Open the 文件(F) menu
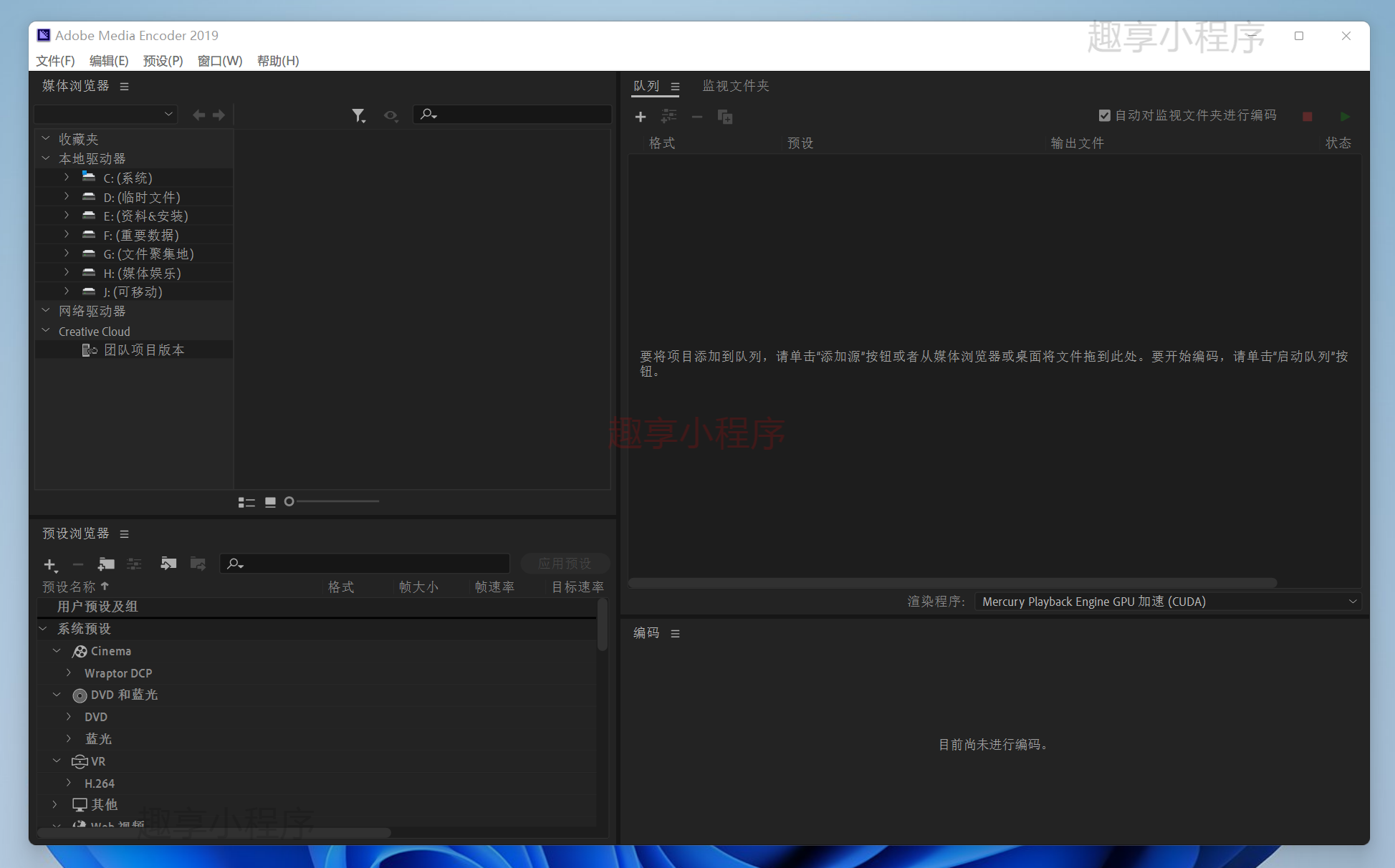This screenshot has height=868, width=1395. tap(55, 61)
